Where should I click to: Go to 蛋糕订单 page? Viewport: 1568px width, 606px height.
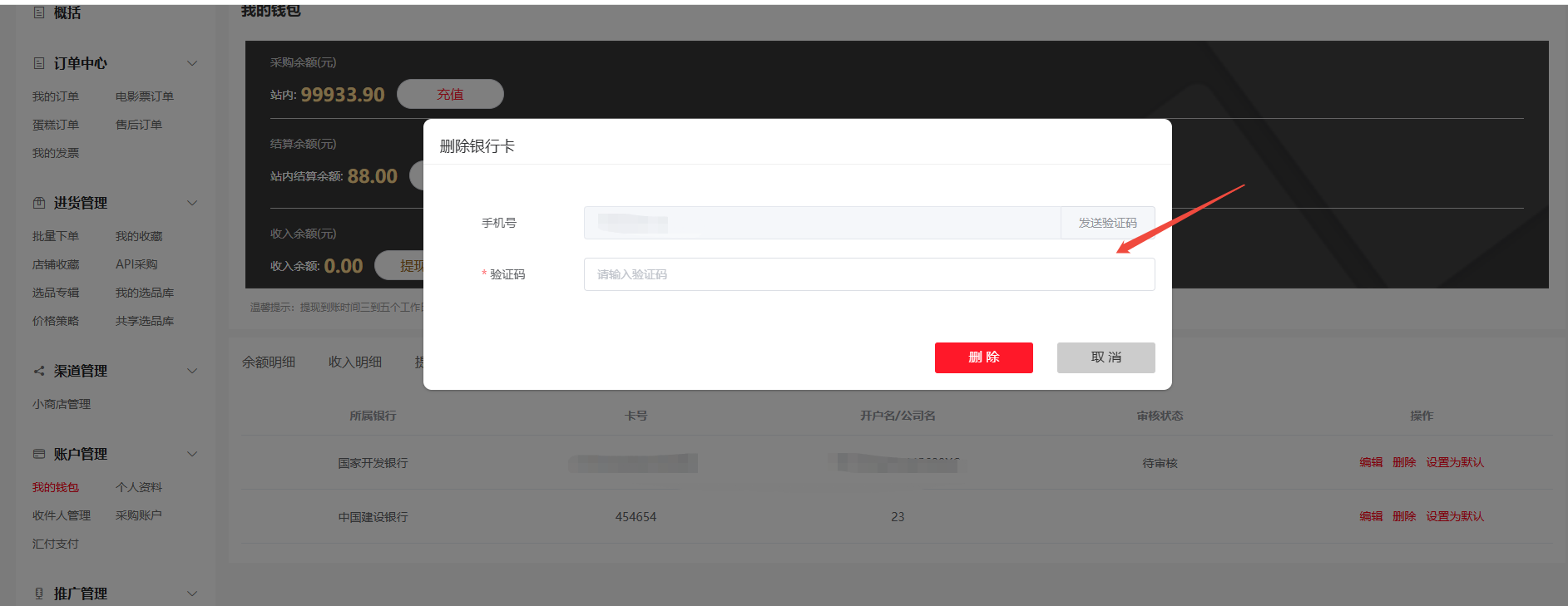56,125
